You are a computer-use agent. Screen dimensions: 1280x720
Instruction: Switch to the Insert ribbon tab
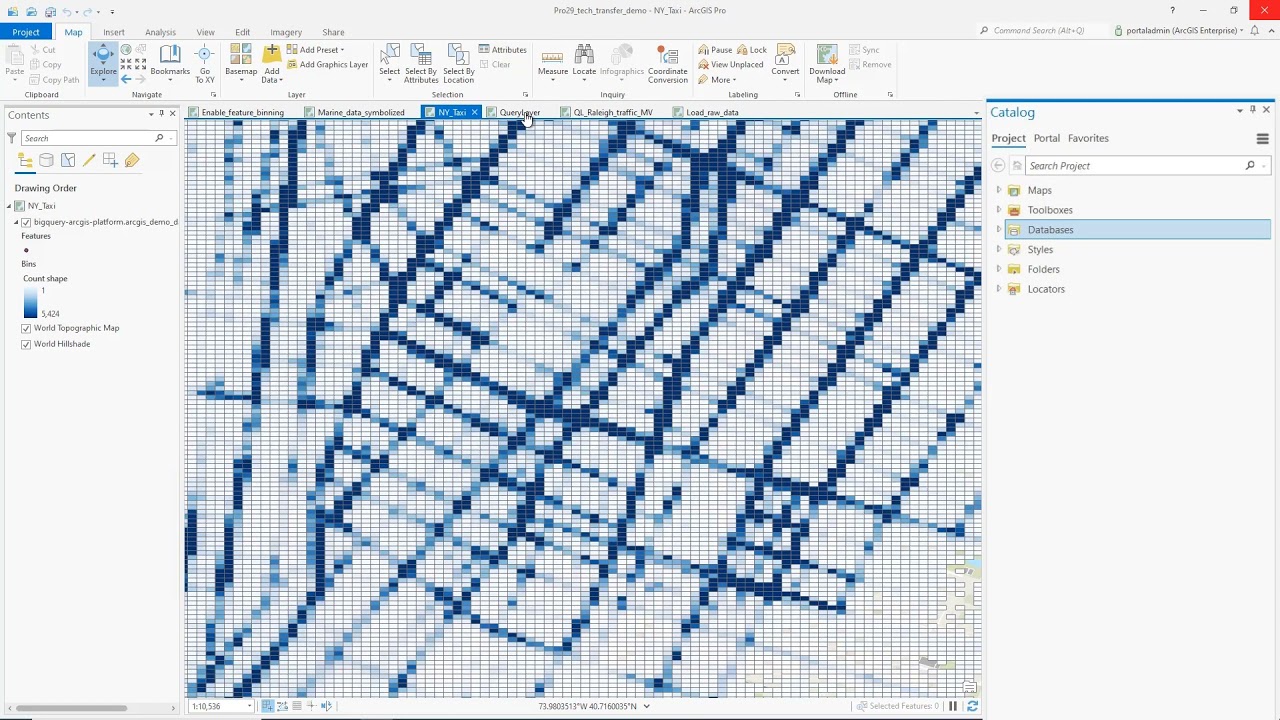tap(114, 32)
